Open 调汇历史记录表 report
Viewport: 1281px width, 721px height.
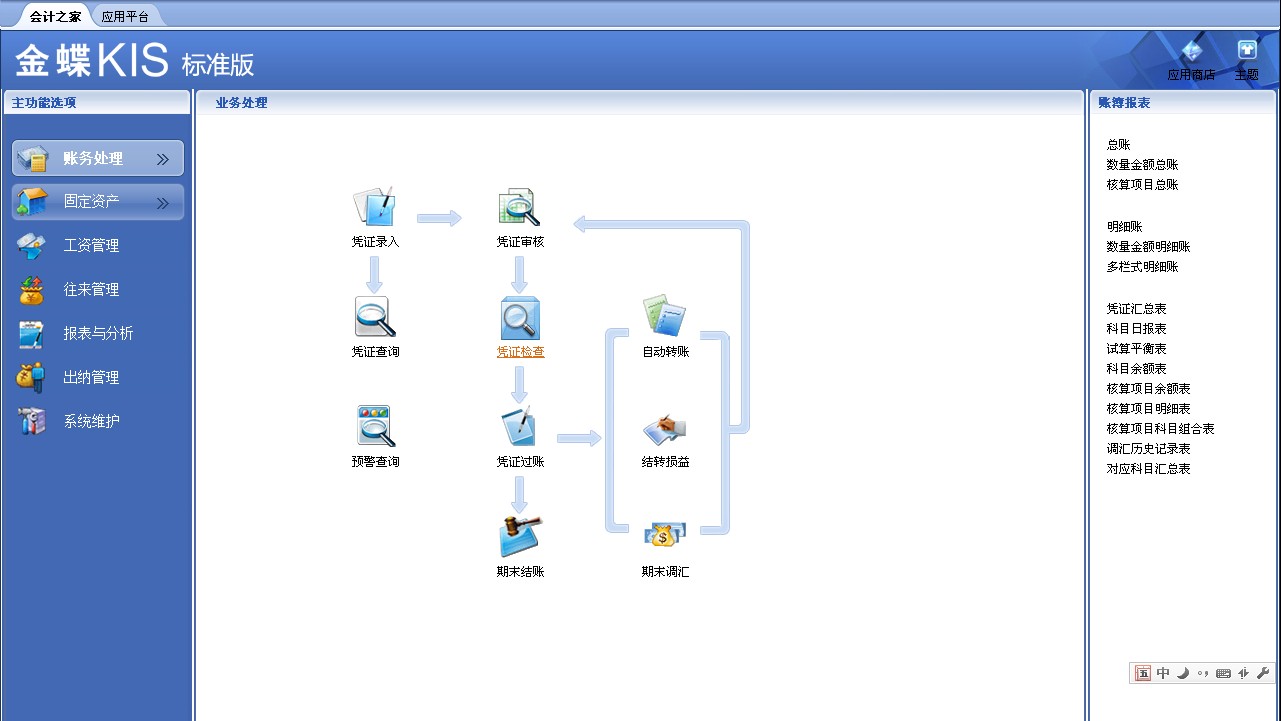1148,449
